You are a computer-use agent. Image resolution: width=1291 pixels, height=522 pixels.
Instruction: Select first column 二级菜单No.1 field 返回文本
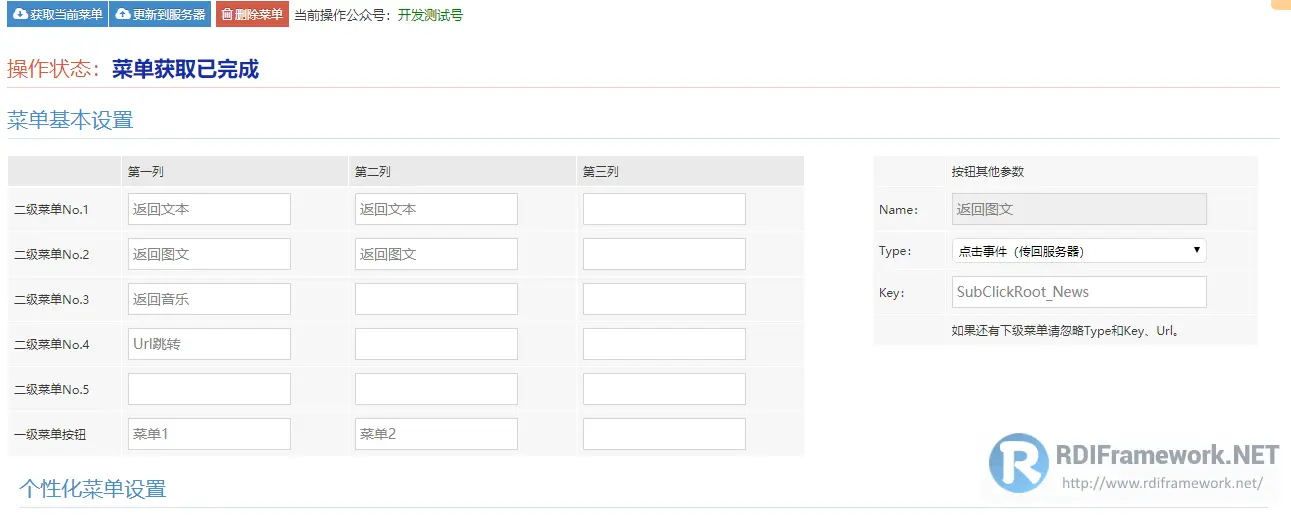coord(209,209)
